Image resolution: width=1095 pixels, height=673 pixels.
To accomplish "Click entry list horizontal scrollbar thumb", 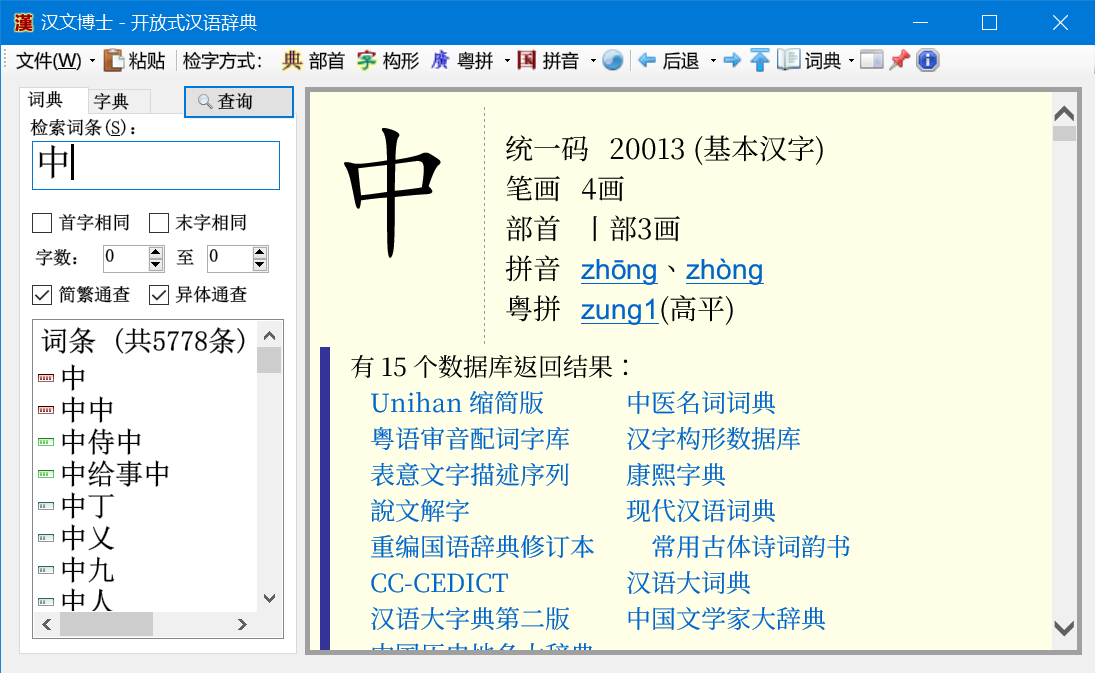I will click(x=106, y=624).
